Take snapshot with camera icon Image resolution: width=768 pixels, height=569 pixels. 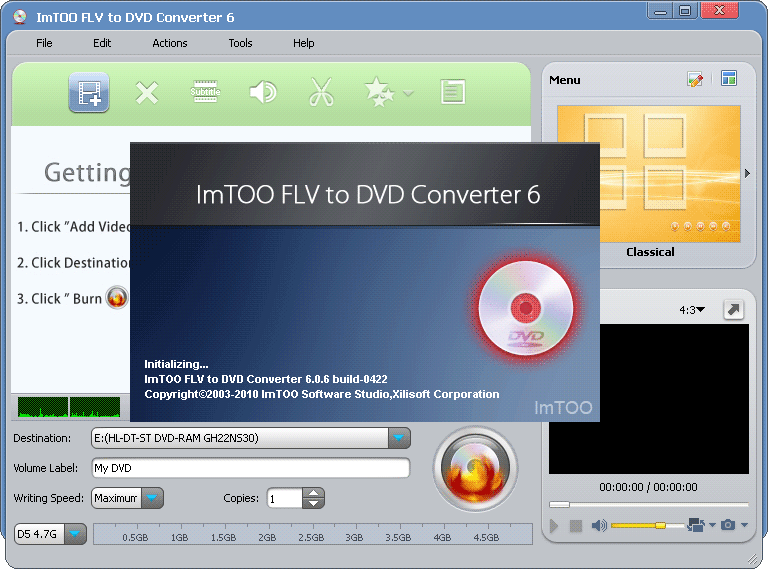(x=728, y=525)
